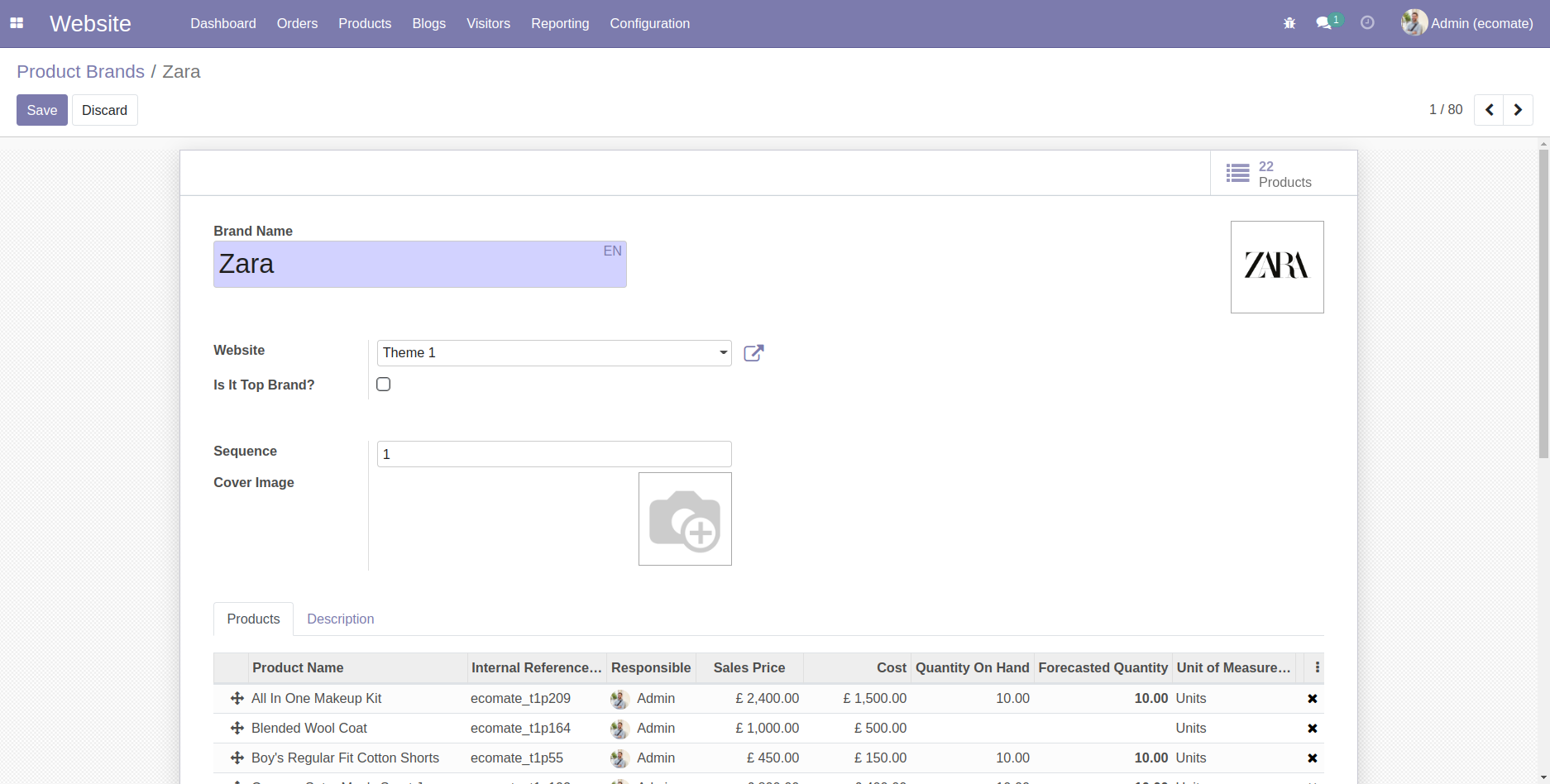Remove the Boy's Regular Fit Cotton Shorts row
This screenshot has width=1550, height=784.
coord(1312,758)
